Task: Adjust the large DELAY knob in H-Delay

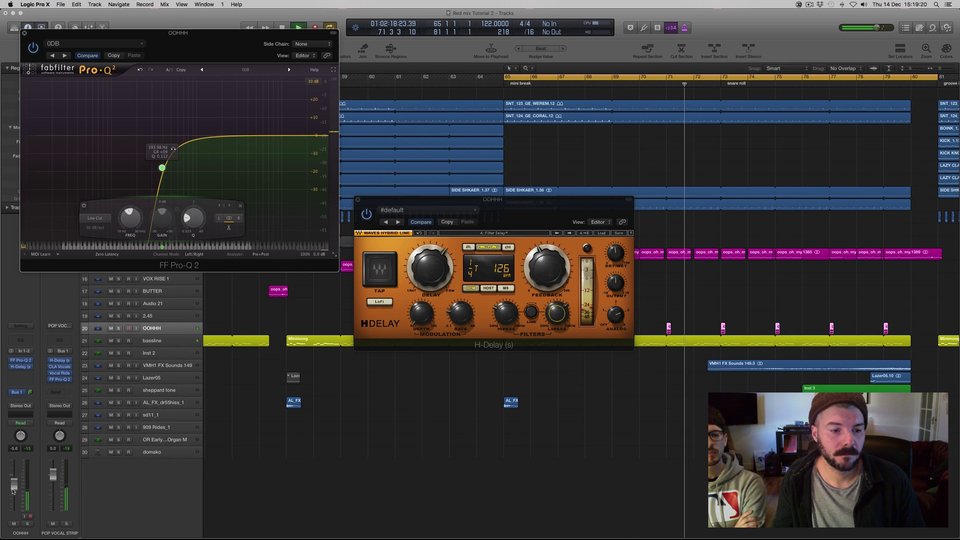Action: pos(430,268)
